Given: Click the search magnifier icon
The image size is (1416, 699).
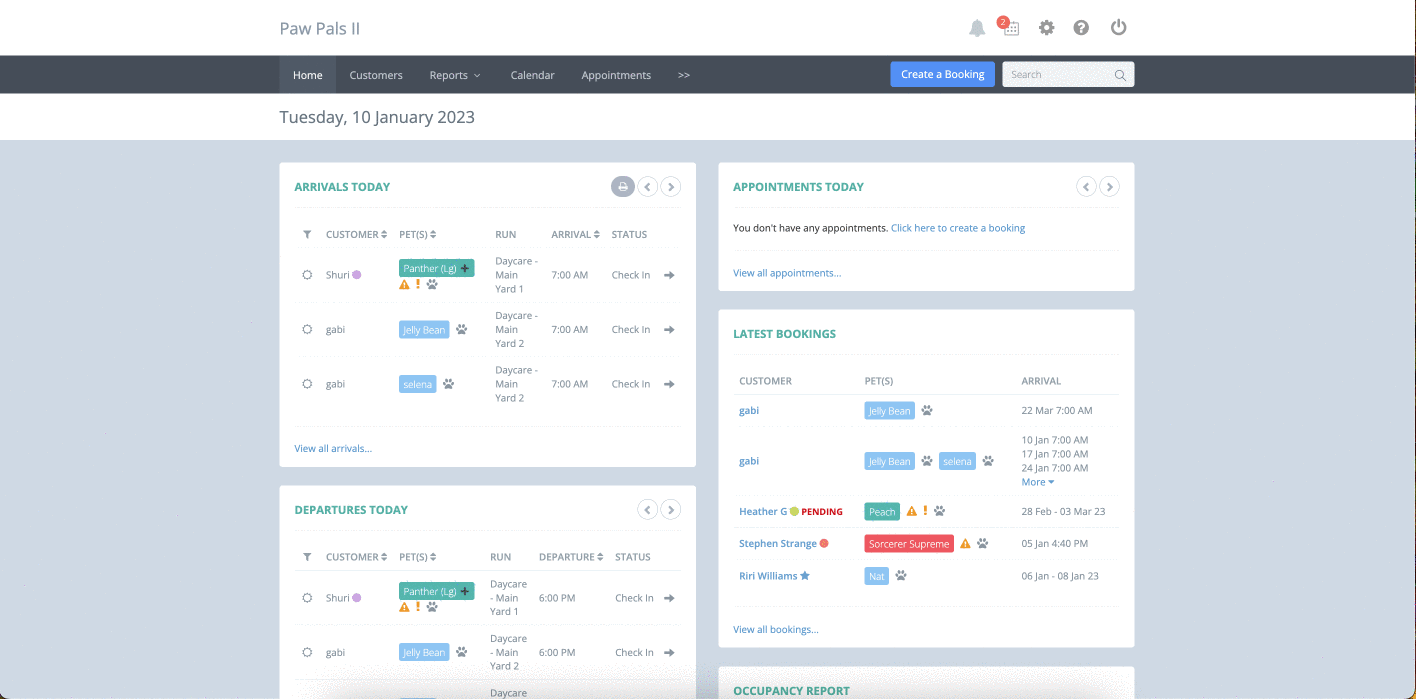Looking at the screenshot, I should coord(1120,75).
